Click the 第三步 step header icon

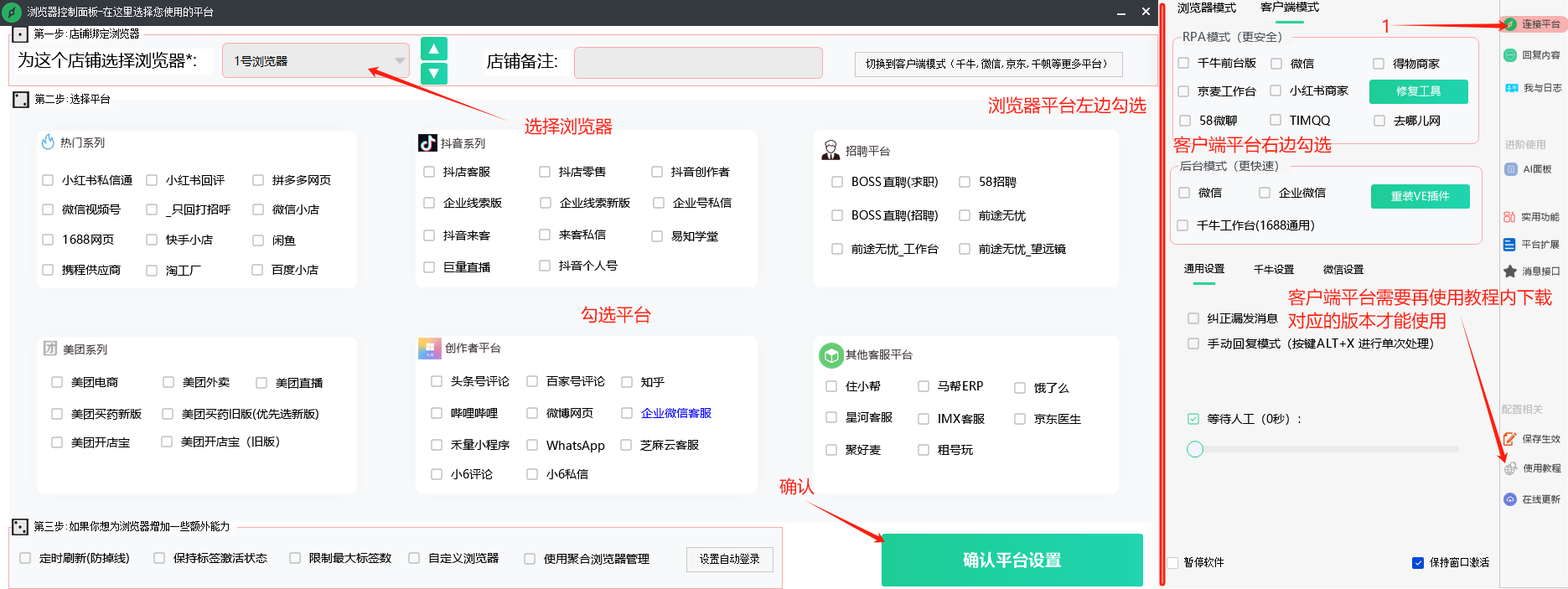20,527
